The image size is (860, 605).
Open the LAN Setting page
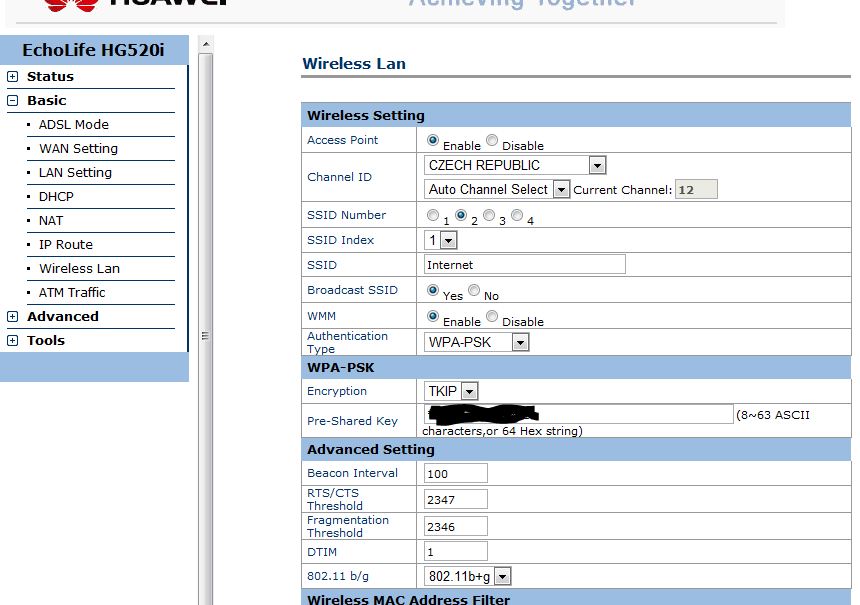click(75, 173)
